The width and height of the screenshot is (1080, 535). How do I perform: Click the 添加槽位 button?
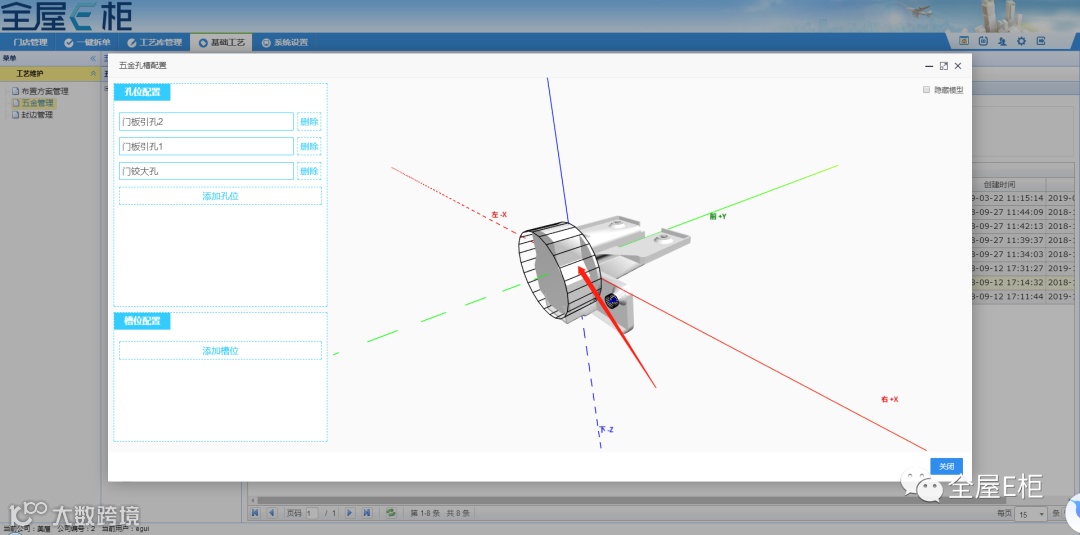pyautogui.click(x=220, y=350)
